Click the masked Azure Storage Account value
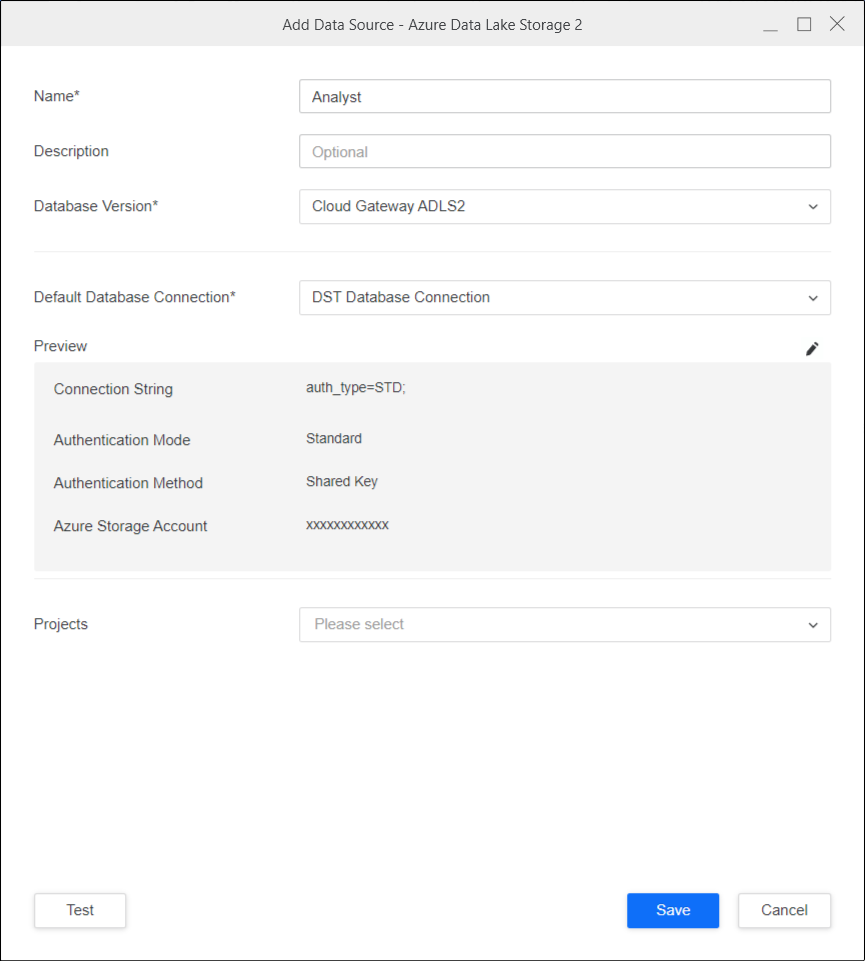The image size is (865, 961). (347, 525)
